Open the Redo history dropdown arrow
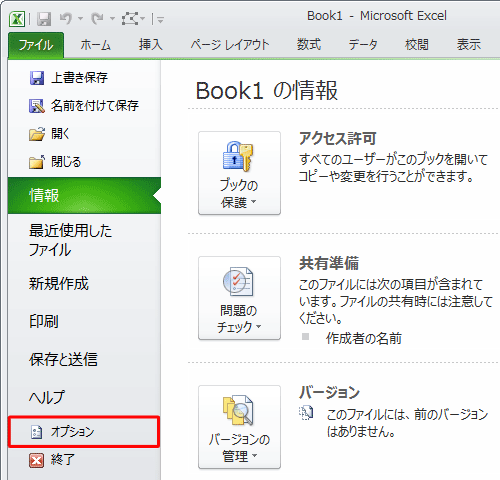Image resolution: width=500 pixels, height=480 pixels. (x=112, y=19)
